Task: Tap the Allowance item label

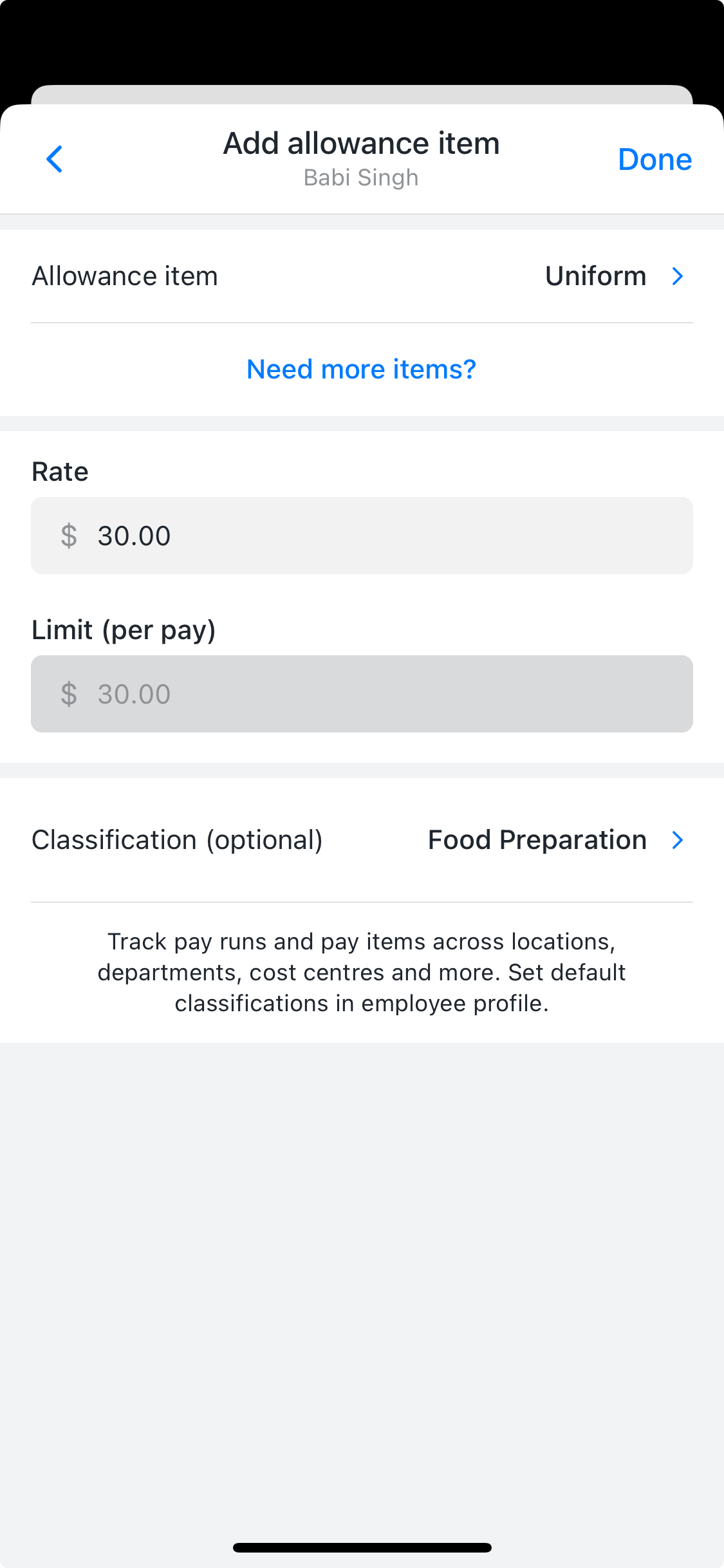Action: tap(125, 276)
